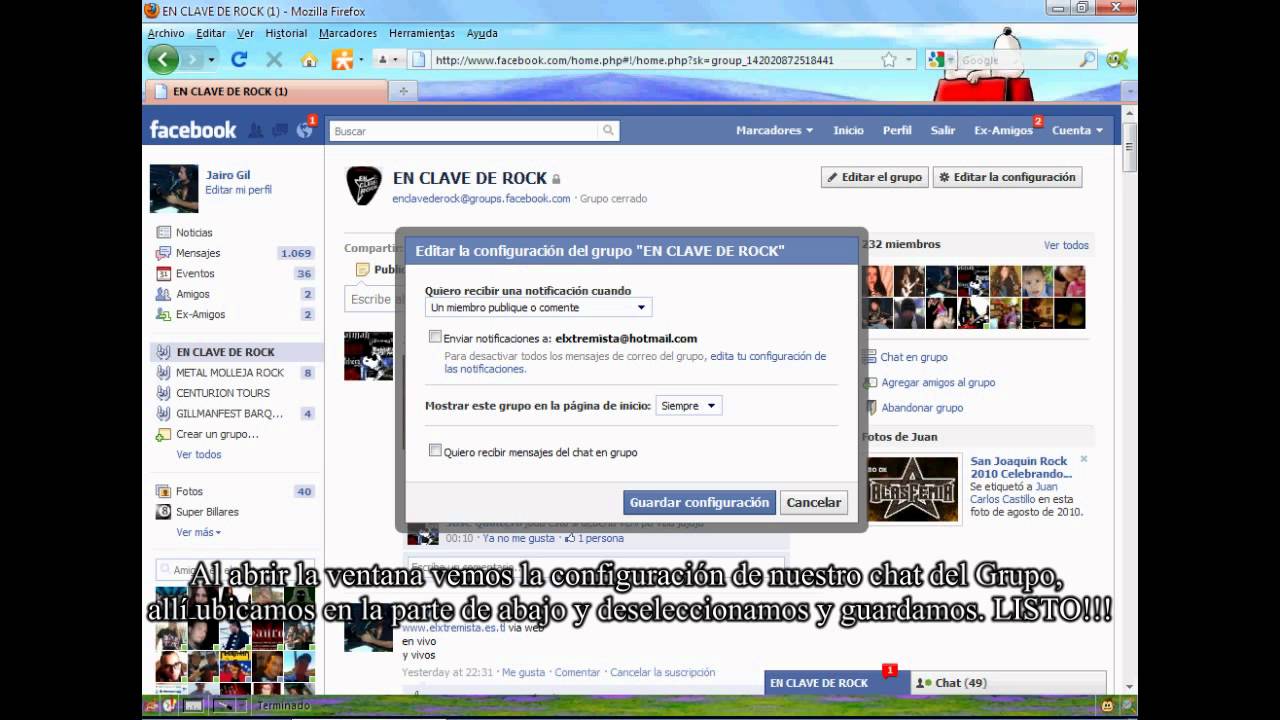Image resolution: width=1280 pixels, height=720 pixels.
Task: Toggle group chat messages checkbox
Action: click(435, 451)
